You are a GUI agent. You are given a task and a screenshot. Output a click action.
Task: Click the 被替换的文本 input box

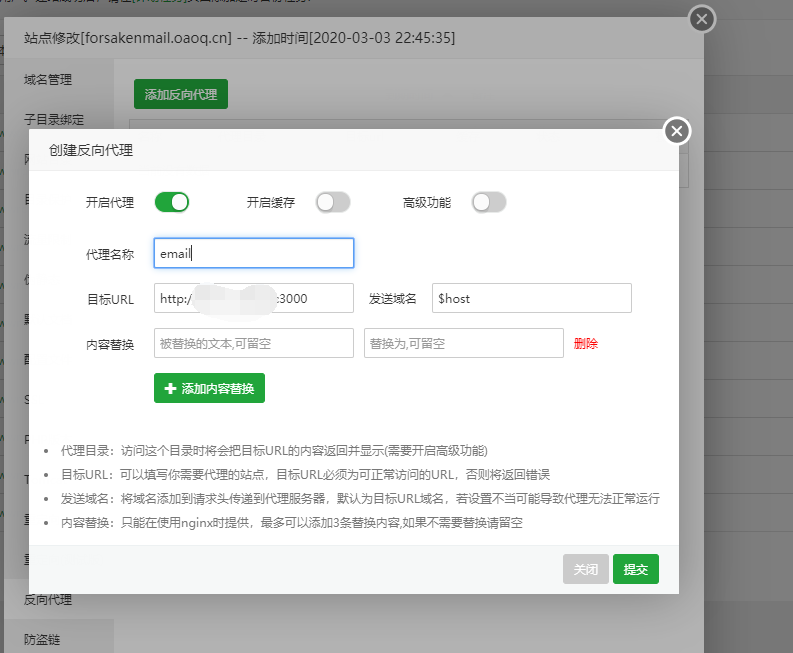pyautogui.click(x=254, y=343)
